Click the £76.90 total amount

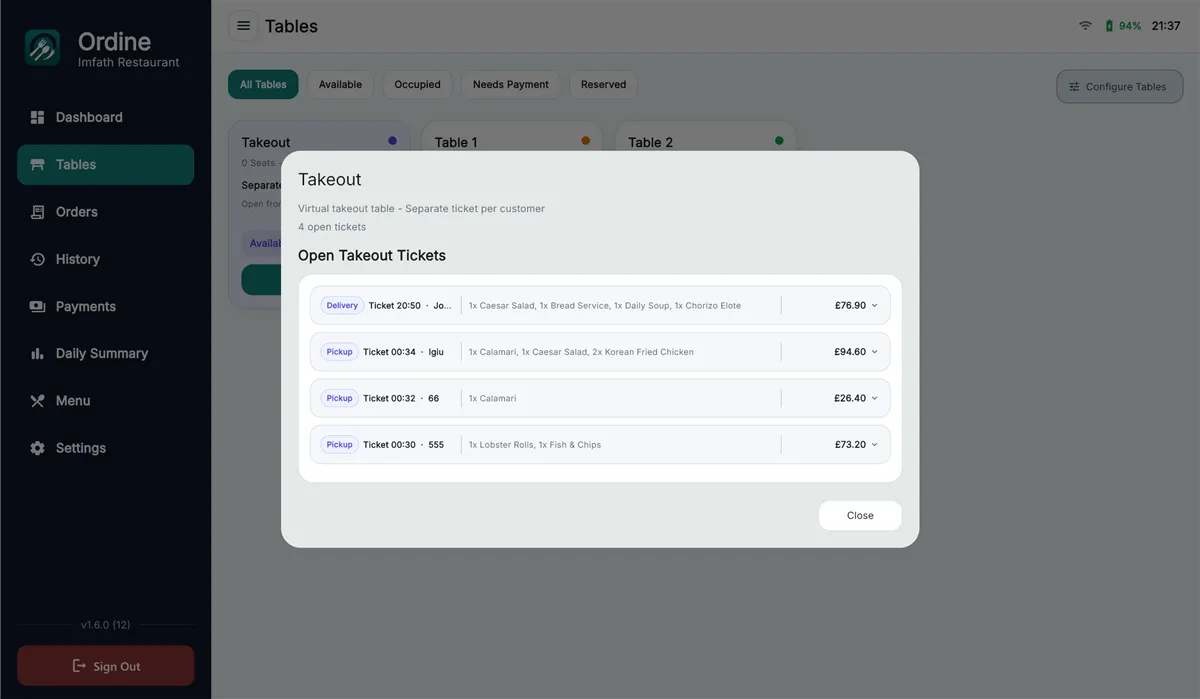(850, 306)
